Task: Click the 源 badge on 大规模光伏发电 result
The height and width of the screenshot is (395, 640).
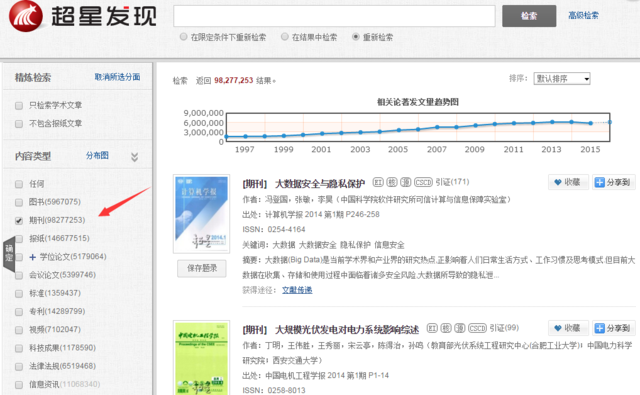Action: (460, 328)
